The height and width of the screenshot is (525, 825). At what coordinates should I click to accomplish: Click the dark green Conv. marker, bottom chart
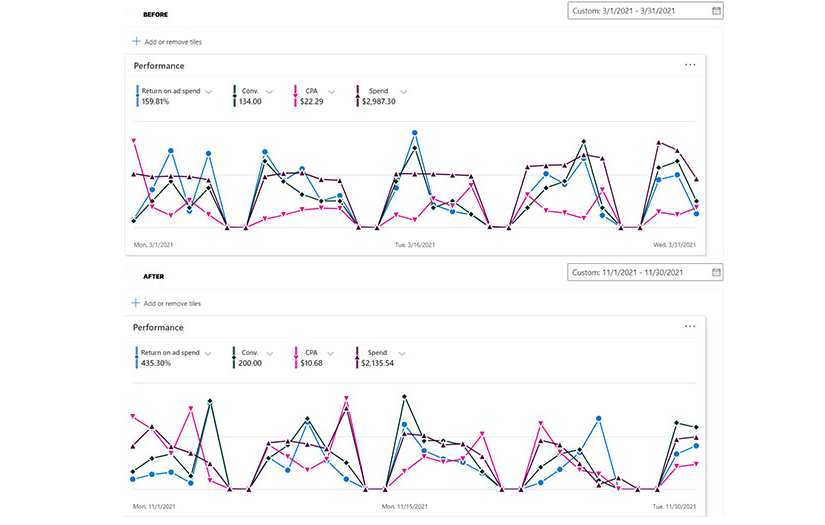(x=234, y=357)
